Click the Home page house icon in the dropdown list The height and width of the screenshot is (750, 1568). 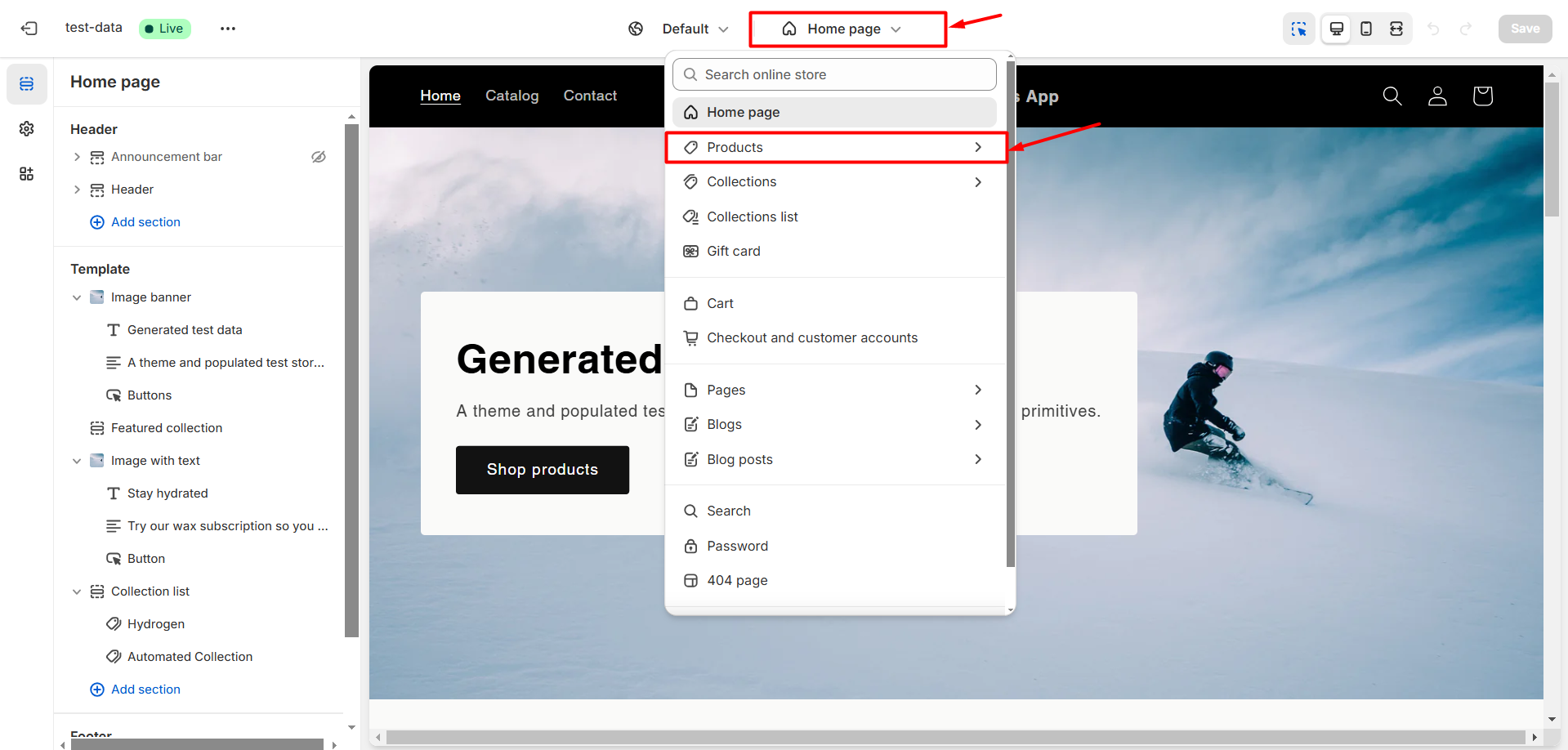690,112
